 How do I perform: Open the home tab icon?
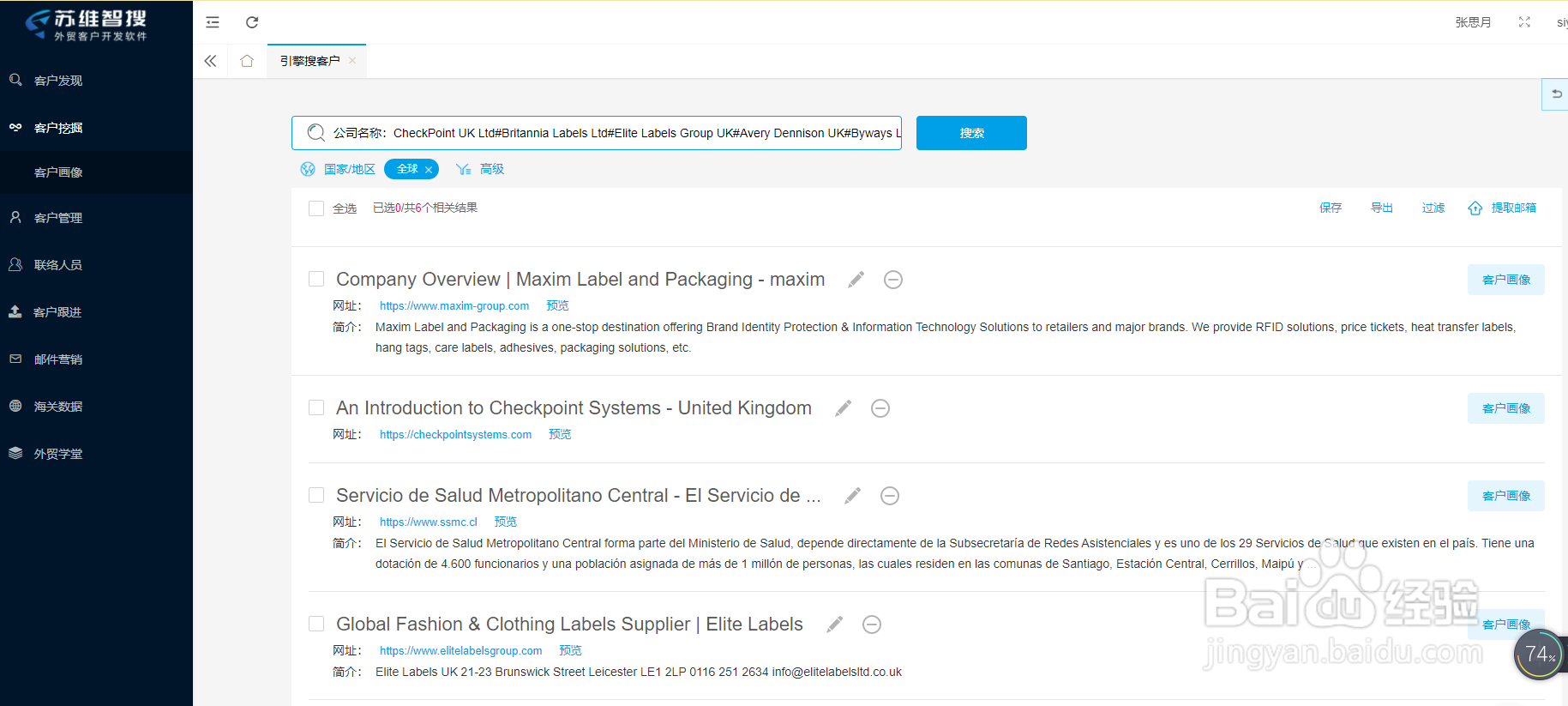247,61
